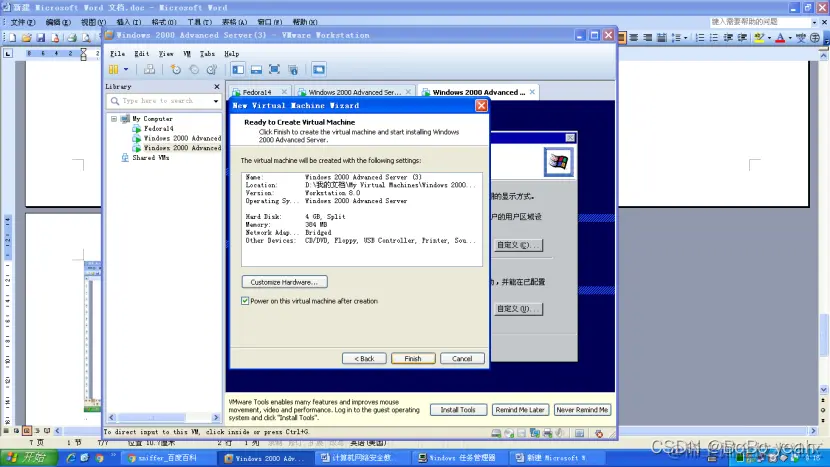Click the full screen mode toolbar icon

click(x=274, y=69)
